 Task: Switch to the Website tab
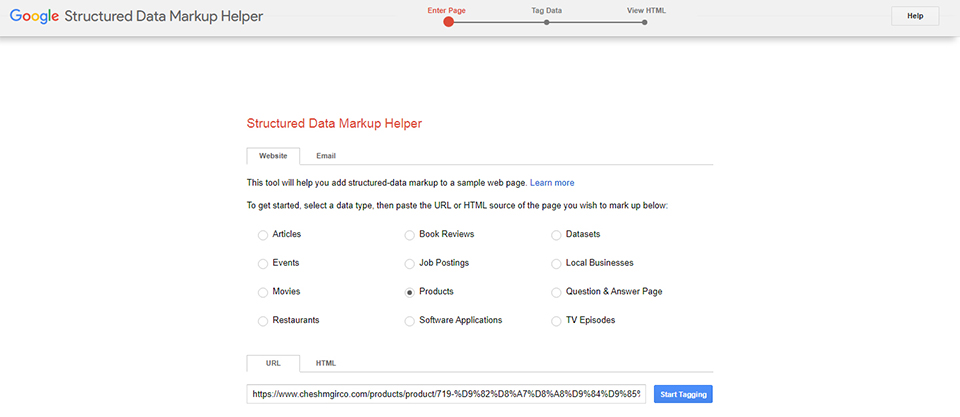[x=273, y=156]
